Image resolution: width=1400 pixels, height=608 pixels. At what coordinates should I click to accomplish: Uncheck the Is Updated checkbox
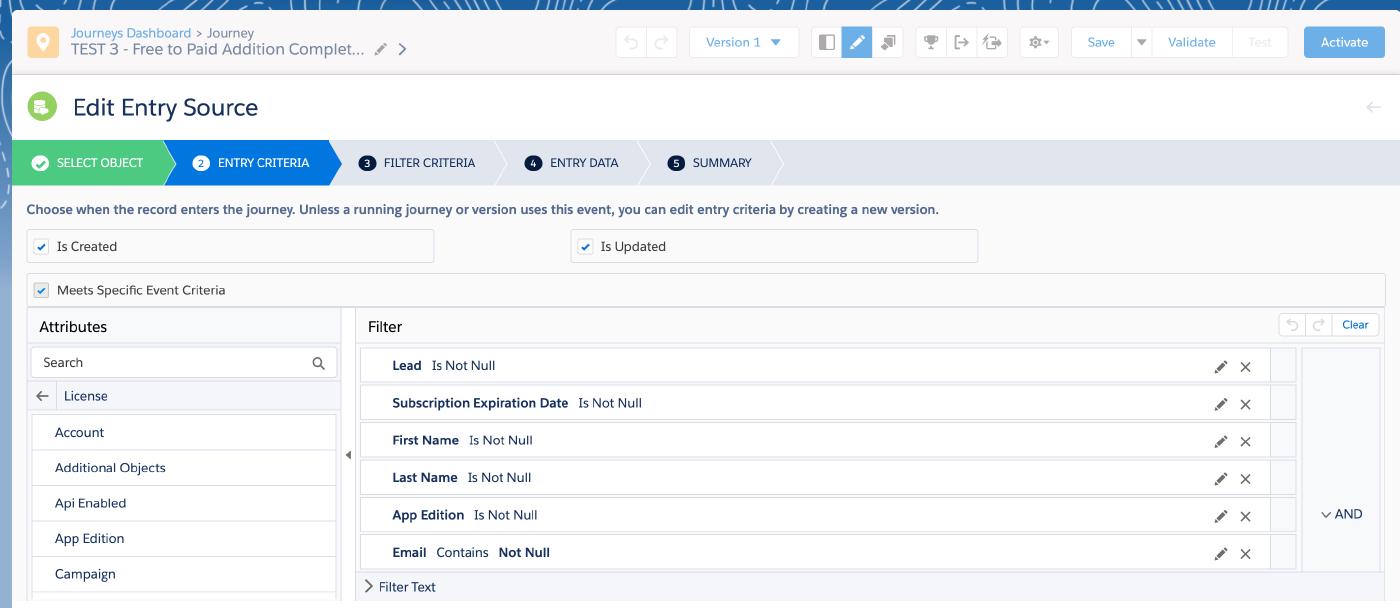pyautogui.click(x=586, y=247)
